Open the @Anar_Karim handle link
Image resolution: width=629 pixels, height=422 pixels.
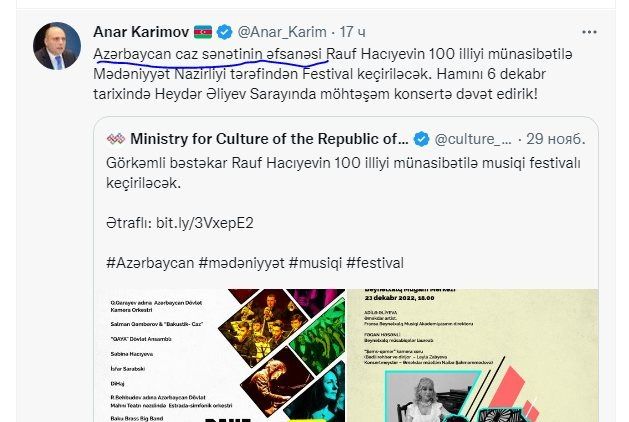point(282,32)
